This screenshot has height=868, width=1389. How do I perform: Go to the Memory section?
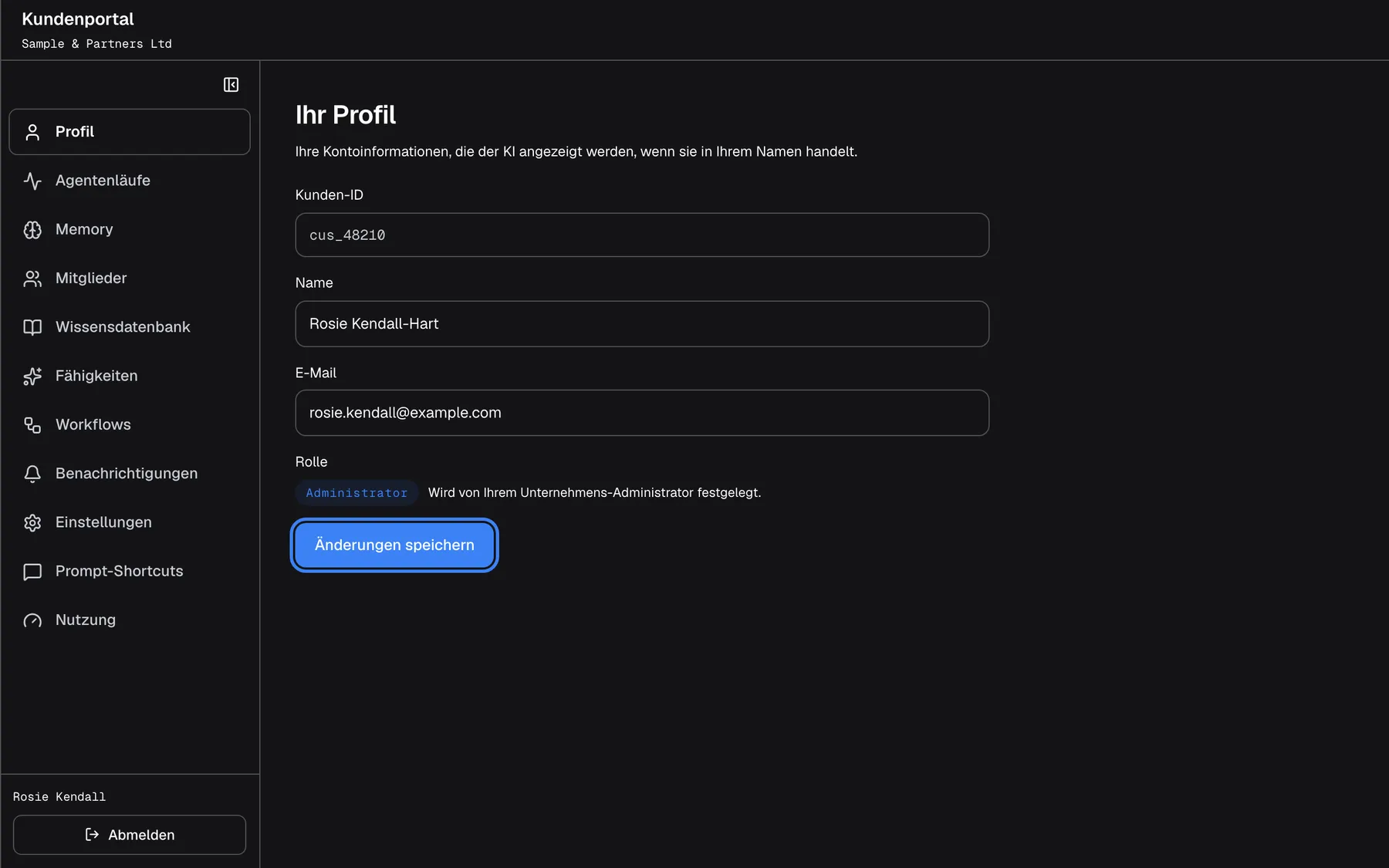tap(130, 229)
